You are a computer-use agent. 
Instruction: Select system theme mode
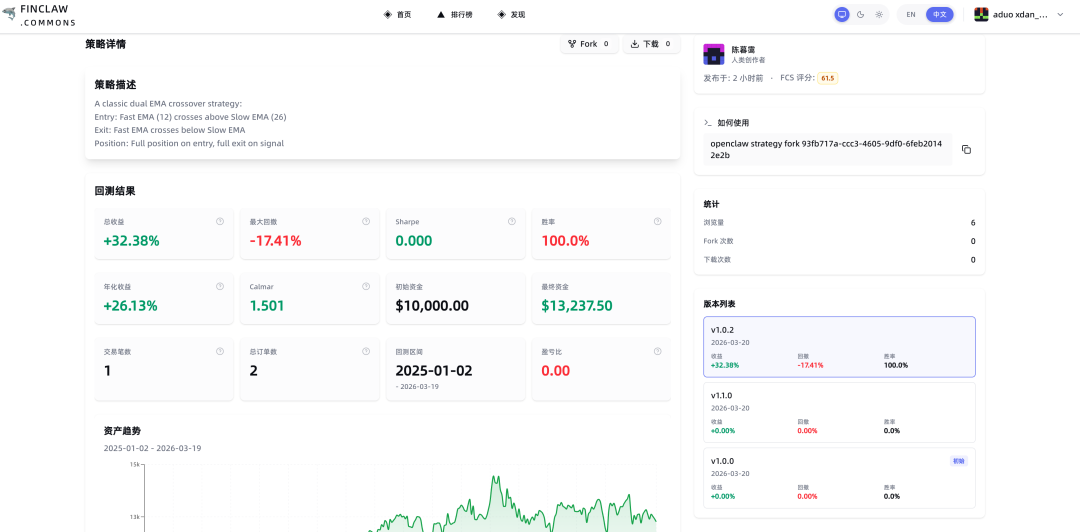[842, 15]
